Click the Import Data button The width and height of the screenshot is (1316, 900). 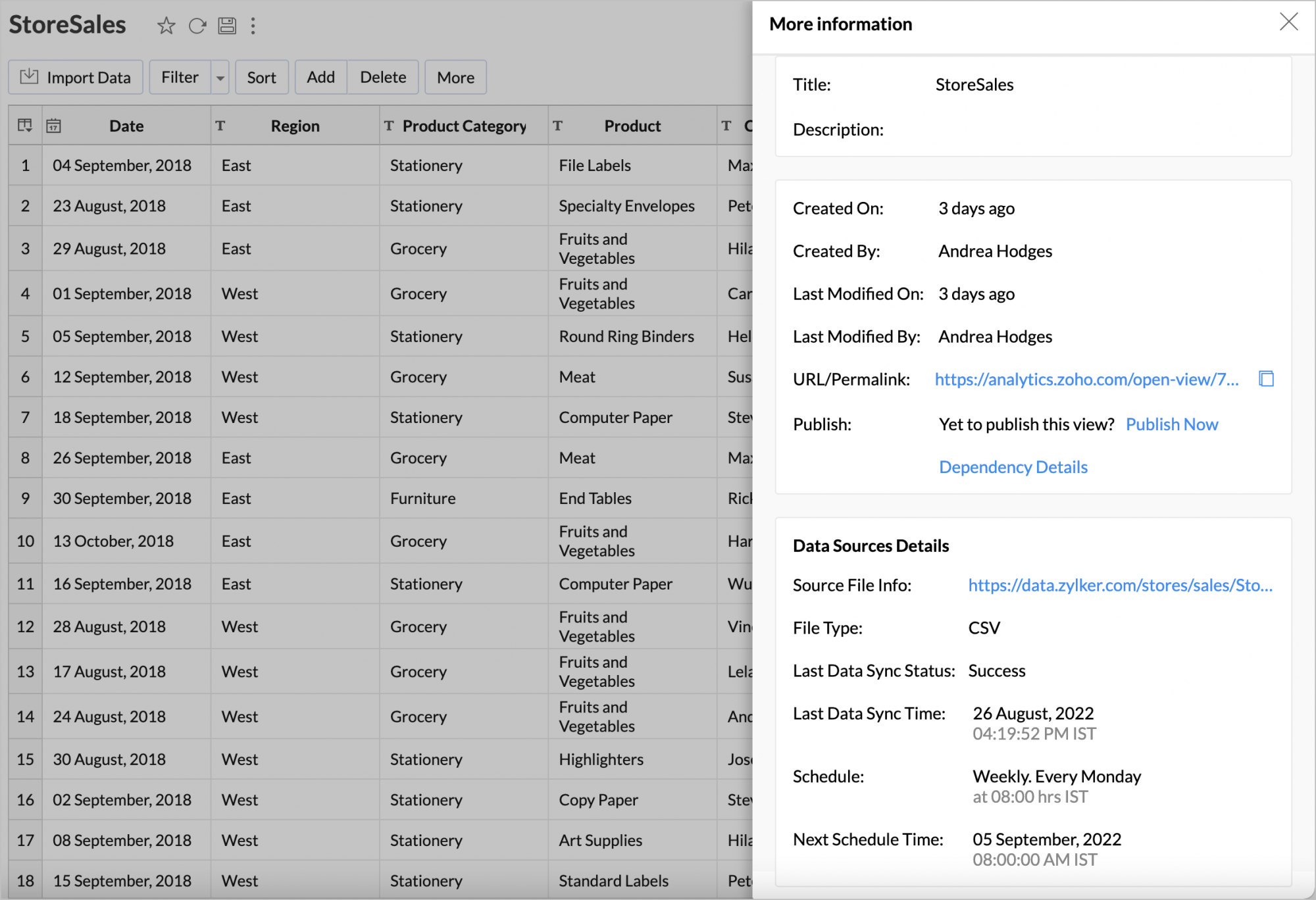(76, 78)
